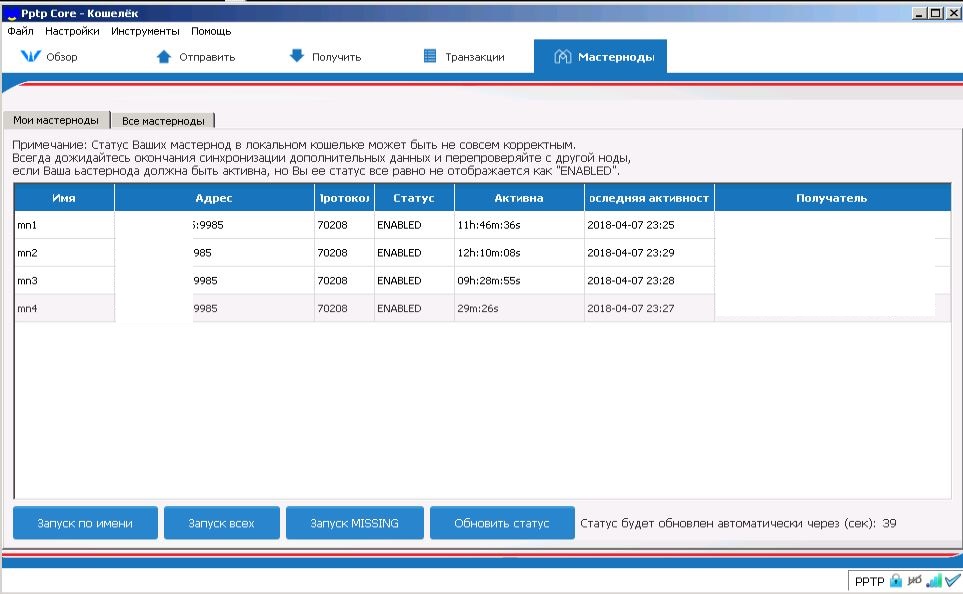This screenshot has height=594, width=963.
Task: Click the active time 12h:10m:08s
Action: (x=489, y=252)
